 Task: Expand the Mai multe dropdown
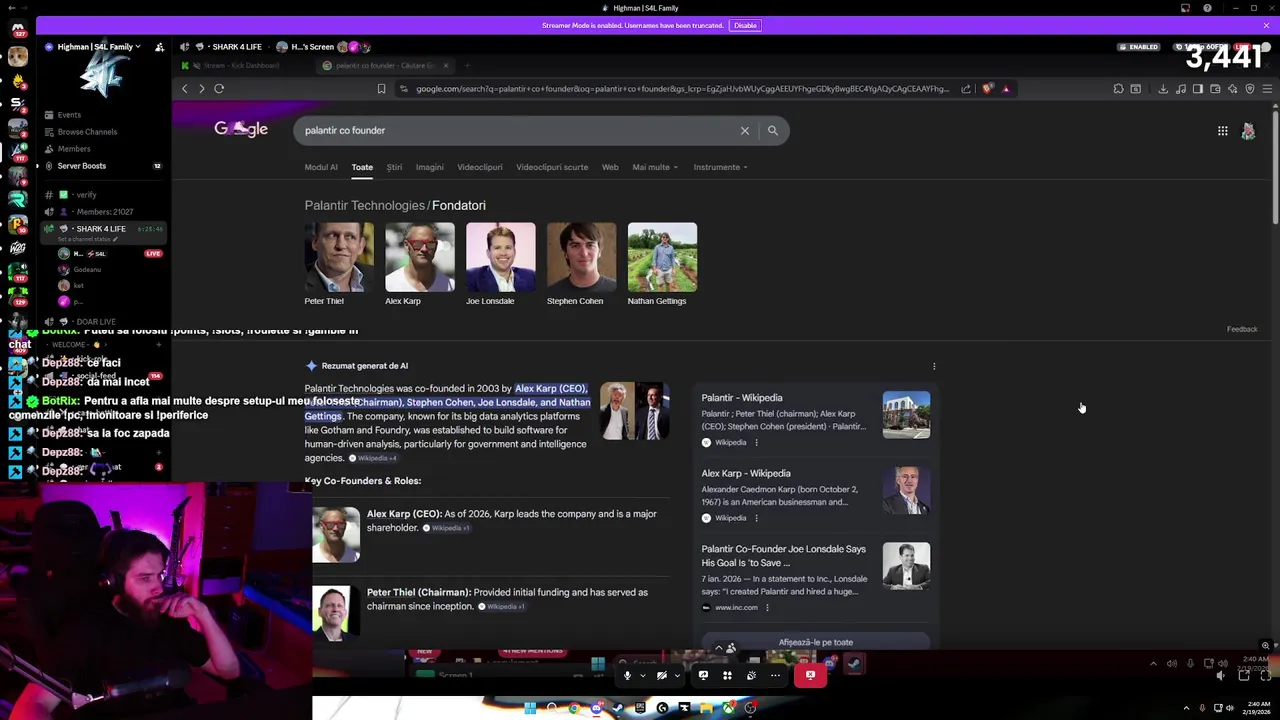(655, 167)
